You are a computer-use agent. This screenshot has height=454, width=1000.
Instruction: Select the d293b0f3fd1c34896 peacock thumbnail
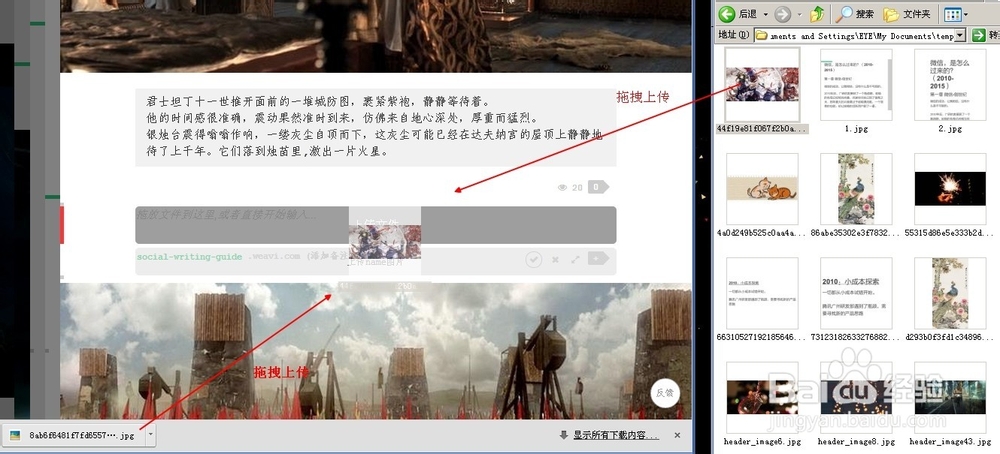(950, 294)
